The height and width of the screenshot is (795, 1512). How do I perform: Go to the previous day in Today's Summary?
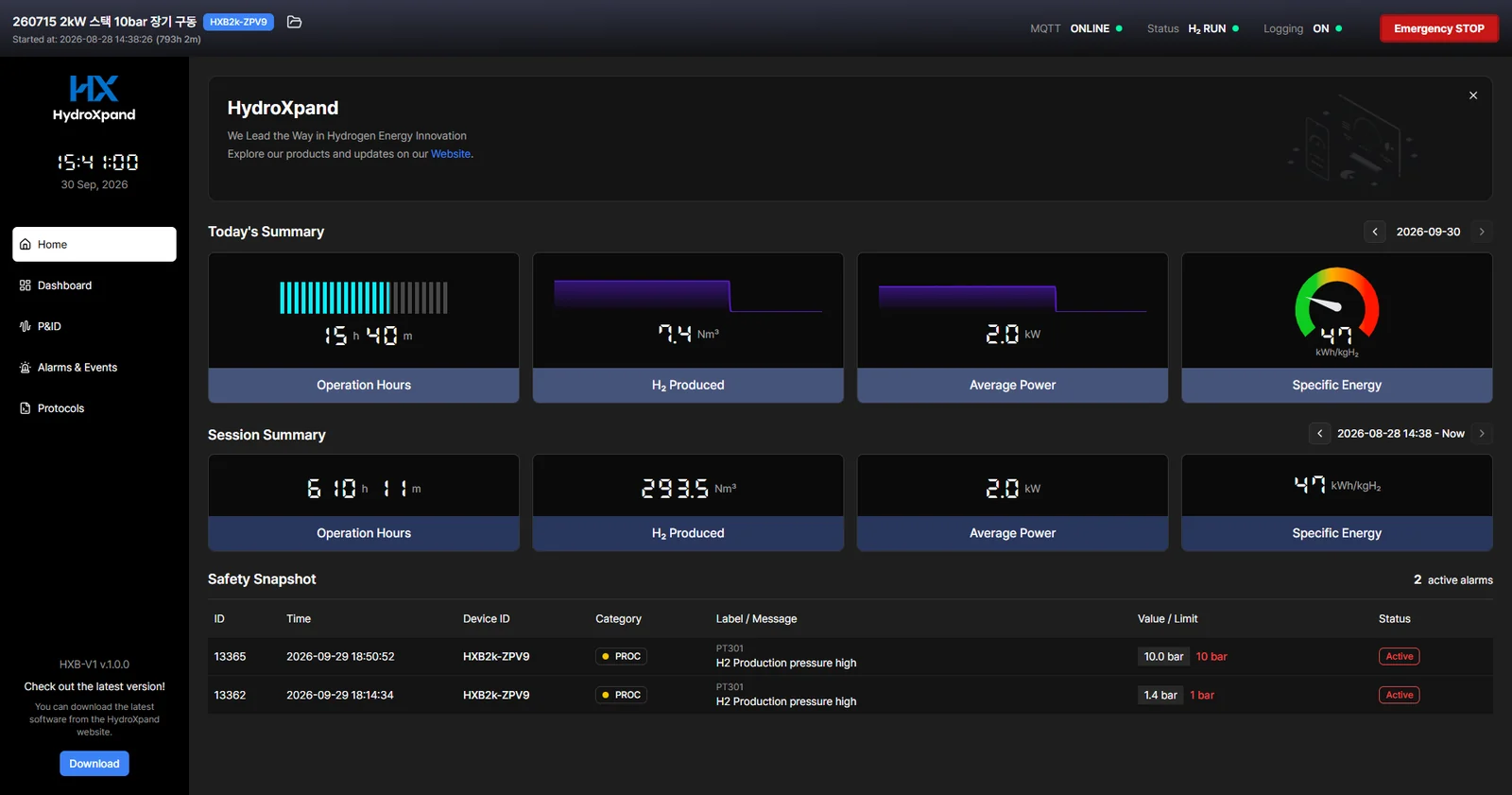point(1375,232)
